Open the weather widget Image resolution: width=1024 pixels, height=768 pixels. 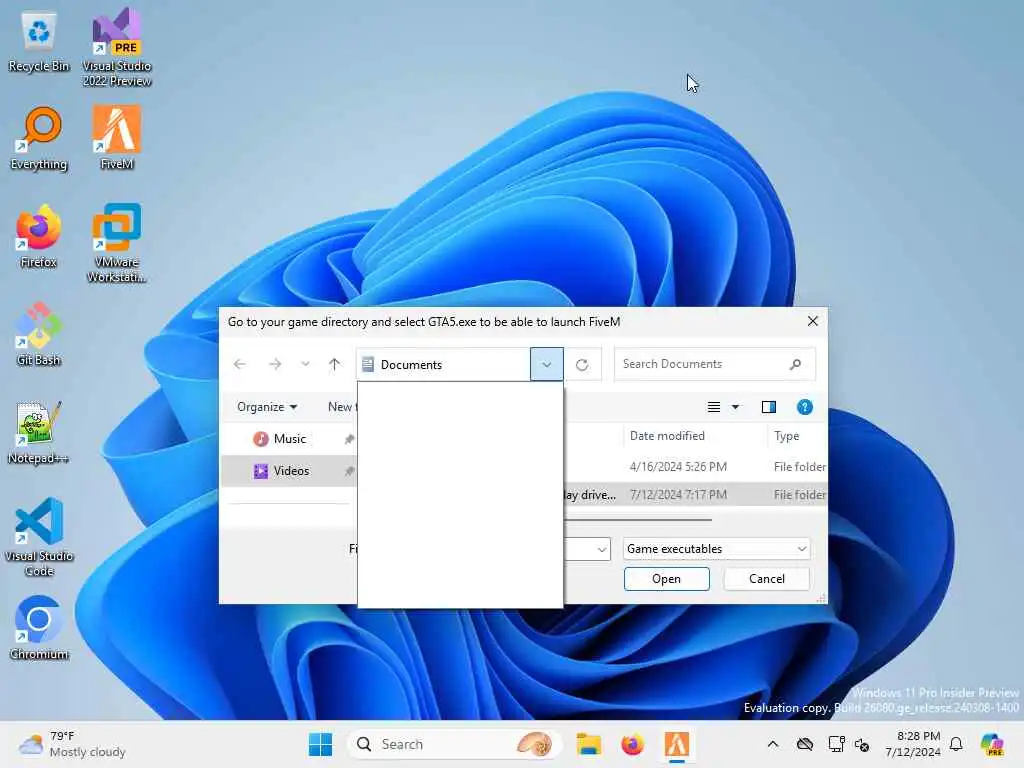[72, 744]
